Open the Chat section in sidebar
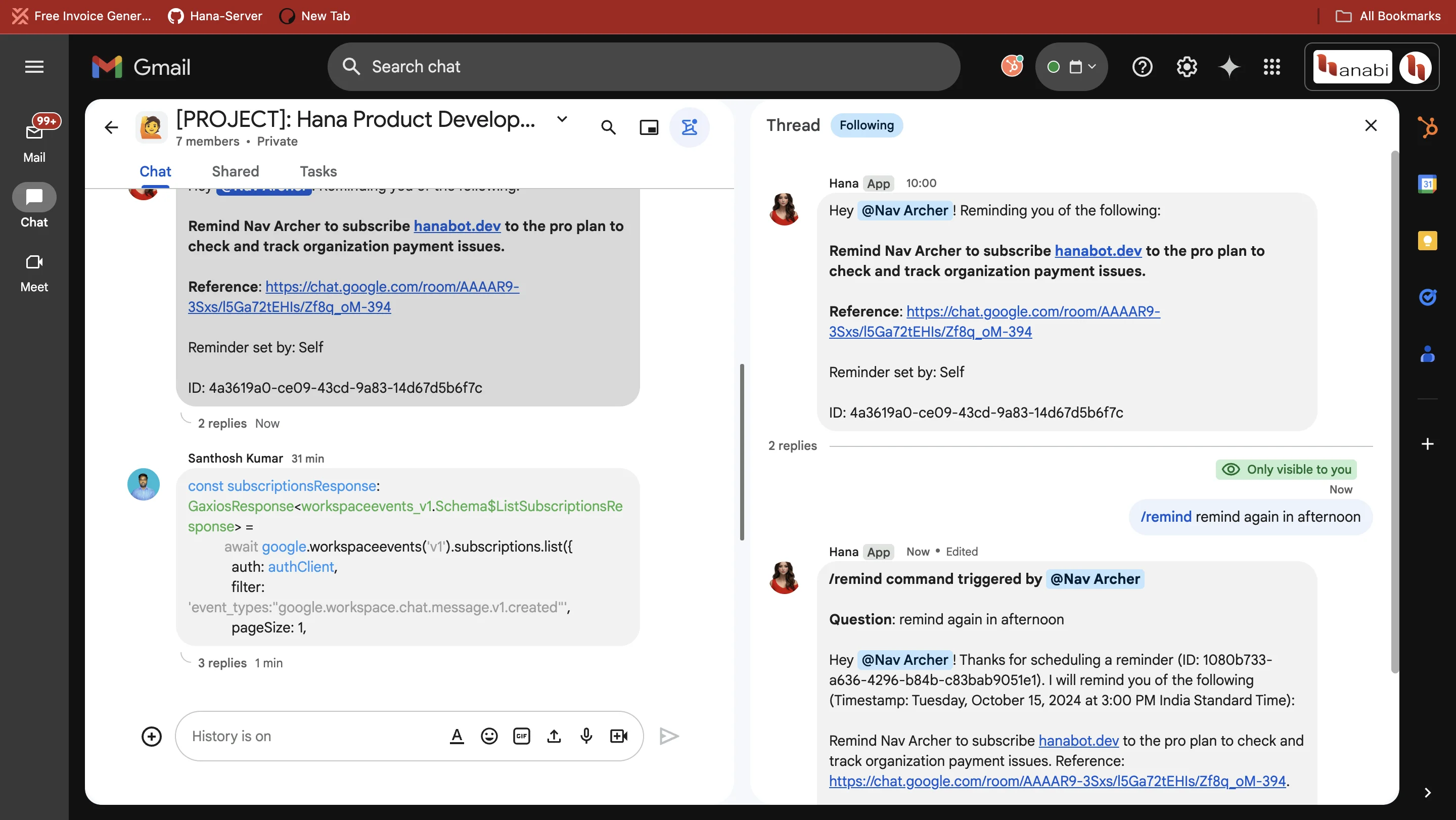 pyautogui.click(x=34, y=206)
